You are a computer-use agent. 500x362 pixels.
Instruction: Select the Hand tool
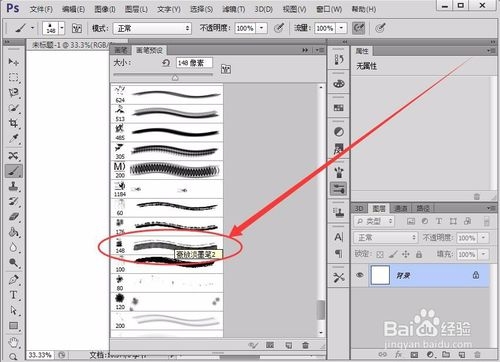(x=13, y=342)
